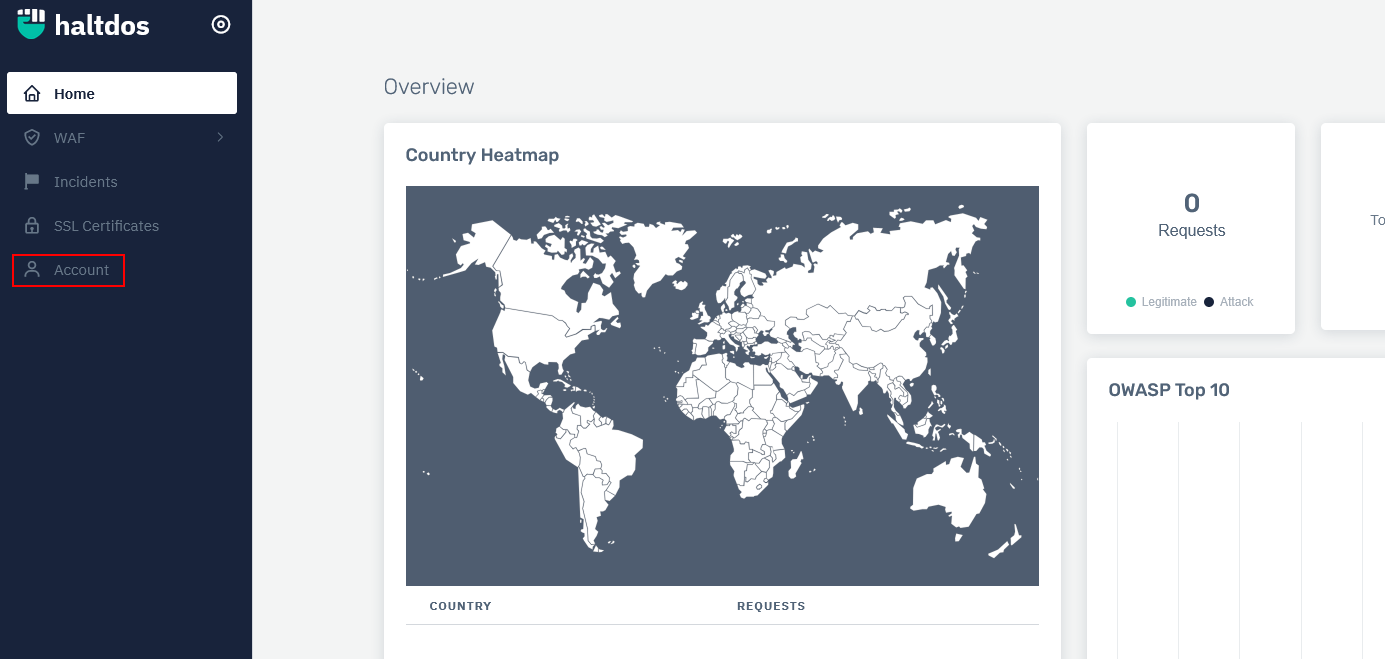Sort by the REQUESTS column header

[x=771, y=606]
